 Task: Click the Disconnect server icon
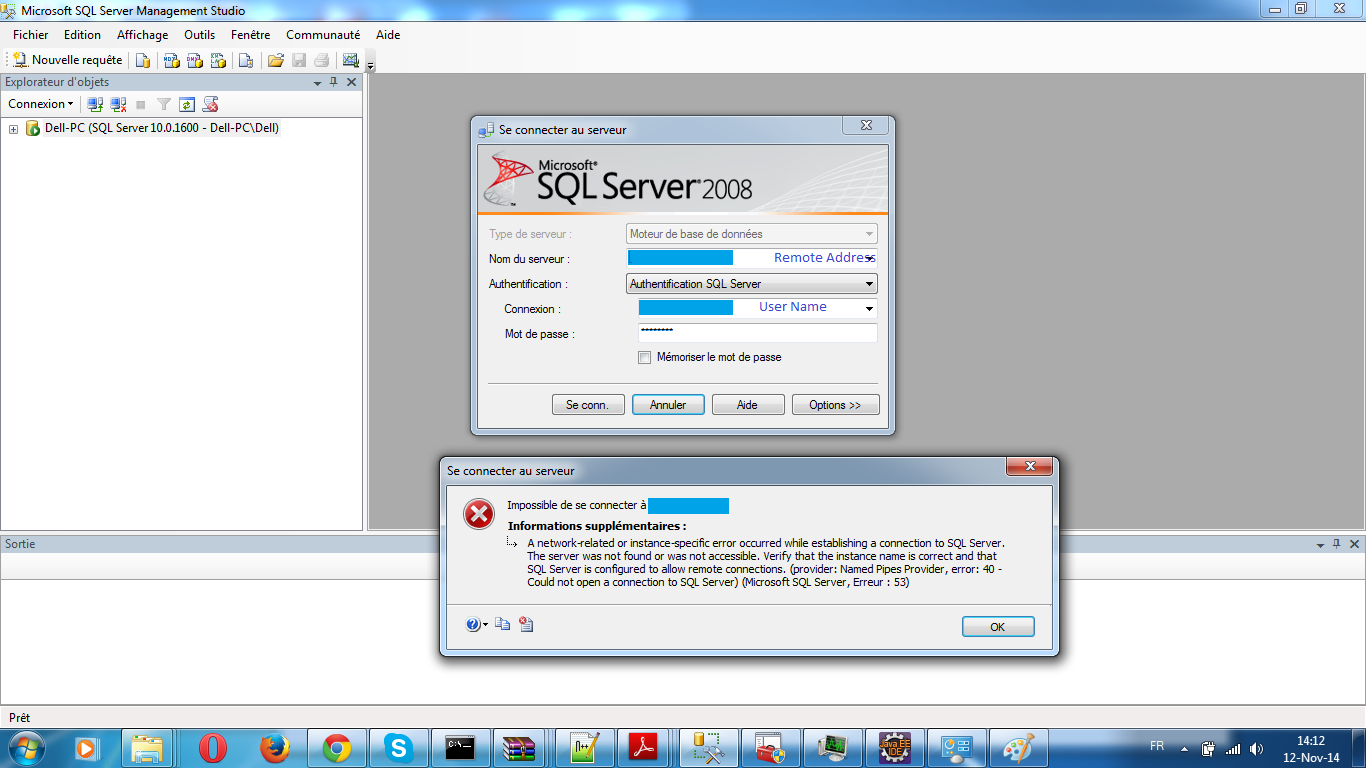pyautogui.click(x=118, y=104)
